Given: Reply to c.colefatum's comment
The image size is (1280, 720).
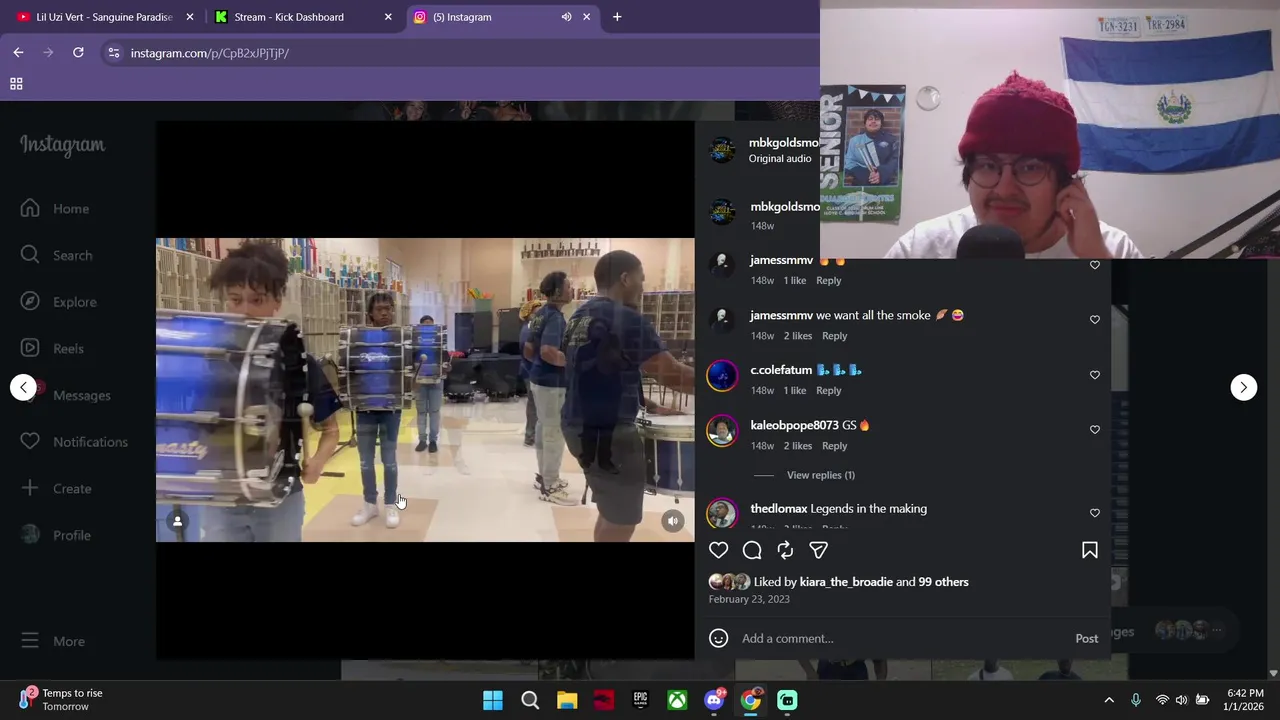Looking at the screenshot, I should pos(828,391).
